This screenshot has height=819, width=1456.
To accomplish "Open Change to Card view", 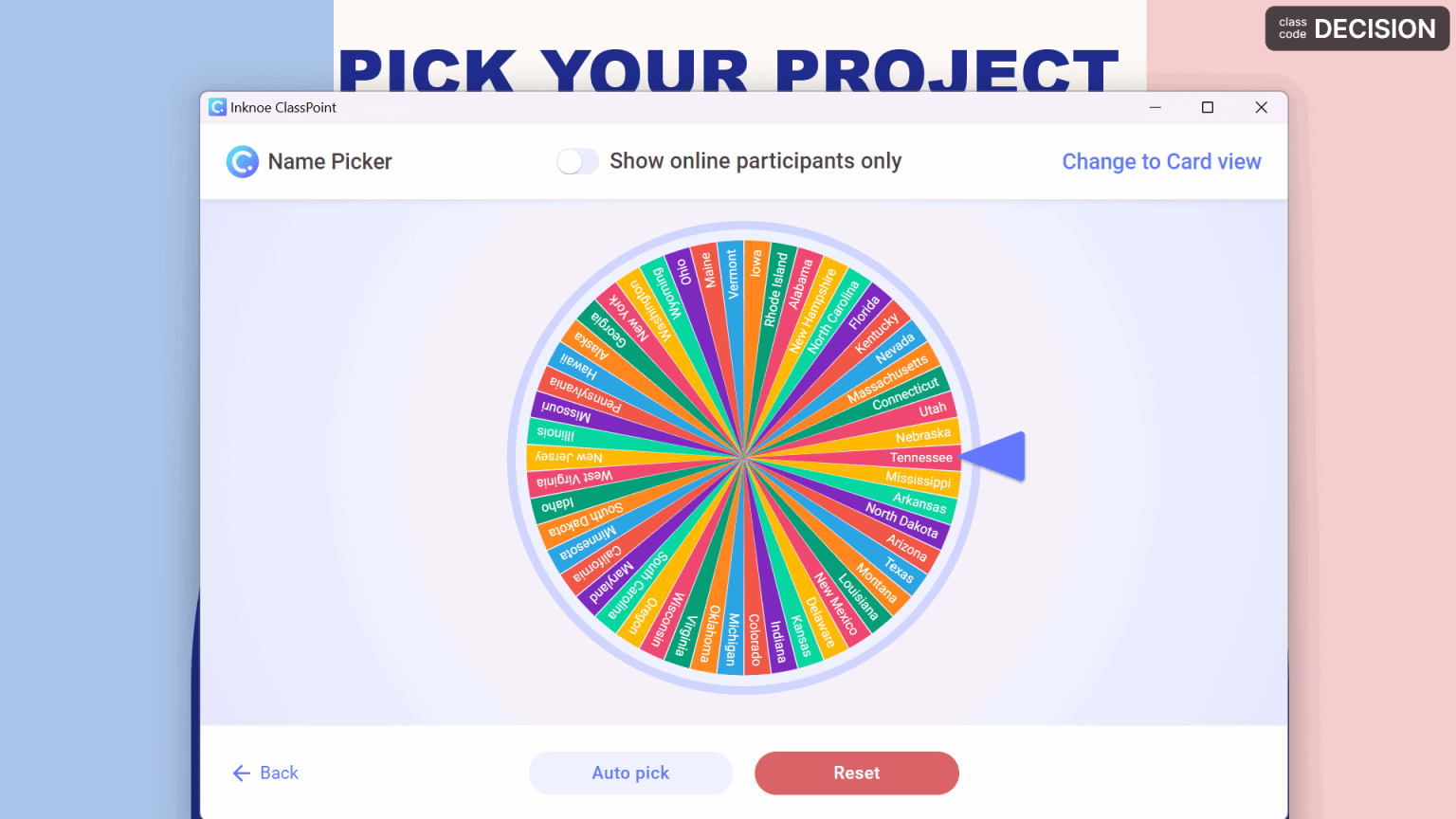I will (x=1161, y=161).
